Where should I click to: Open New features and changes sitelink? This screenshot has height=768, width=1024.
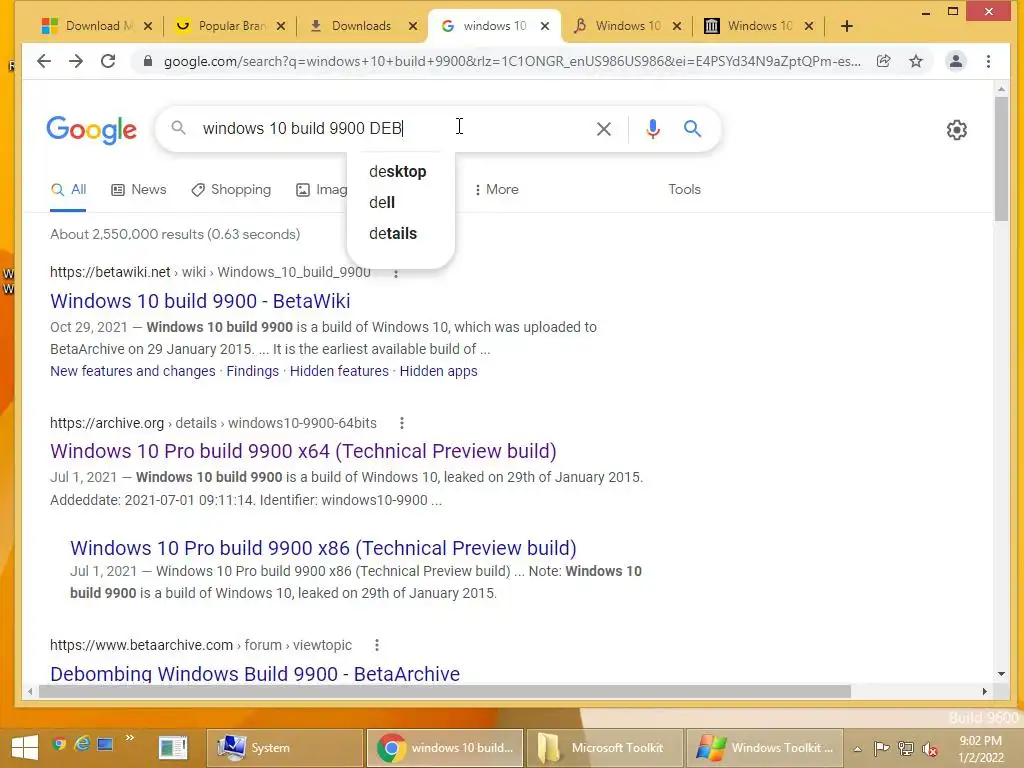point(133,371)
